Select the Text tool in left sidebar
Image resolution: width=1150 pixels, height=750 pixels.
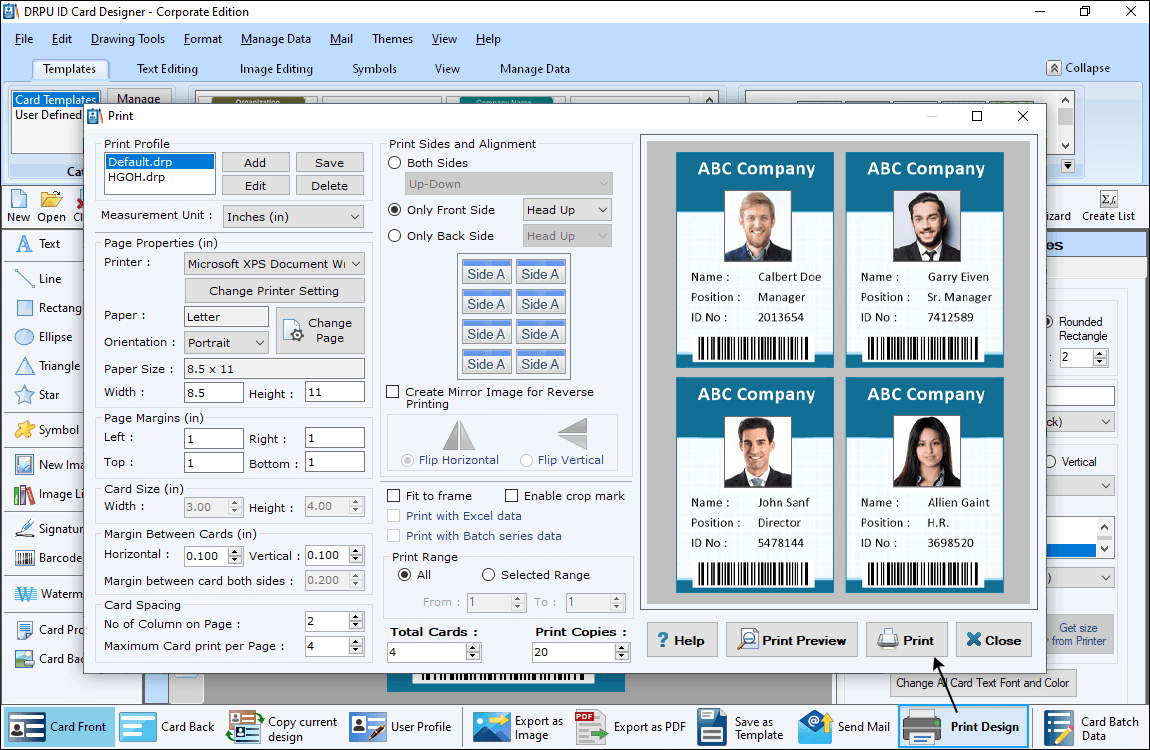pyautogui.click(x=38, y=243)
